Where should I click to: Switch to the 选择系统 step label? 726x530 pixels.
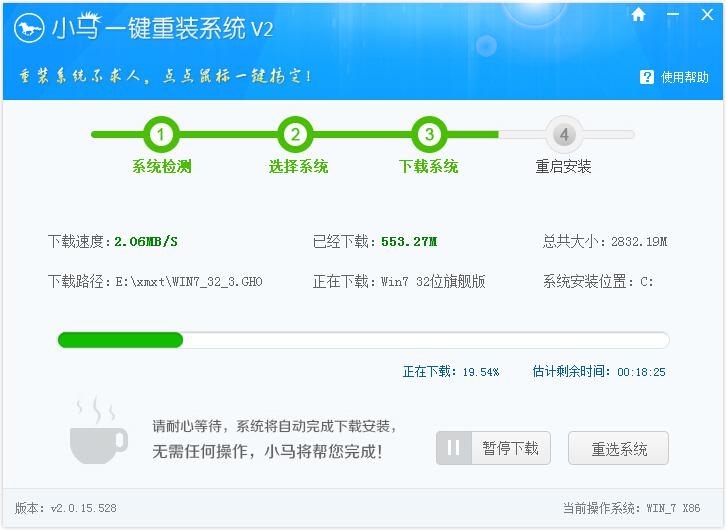click(298, 167)
